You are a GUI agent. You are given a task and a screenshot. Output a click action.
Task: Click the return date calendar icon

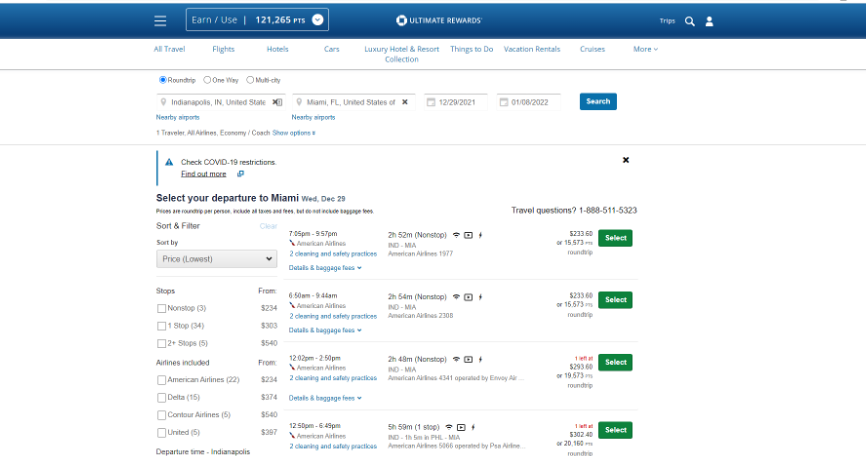[503, 102]
